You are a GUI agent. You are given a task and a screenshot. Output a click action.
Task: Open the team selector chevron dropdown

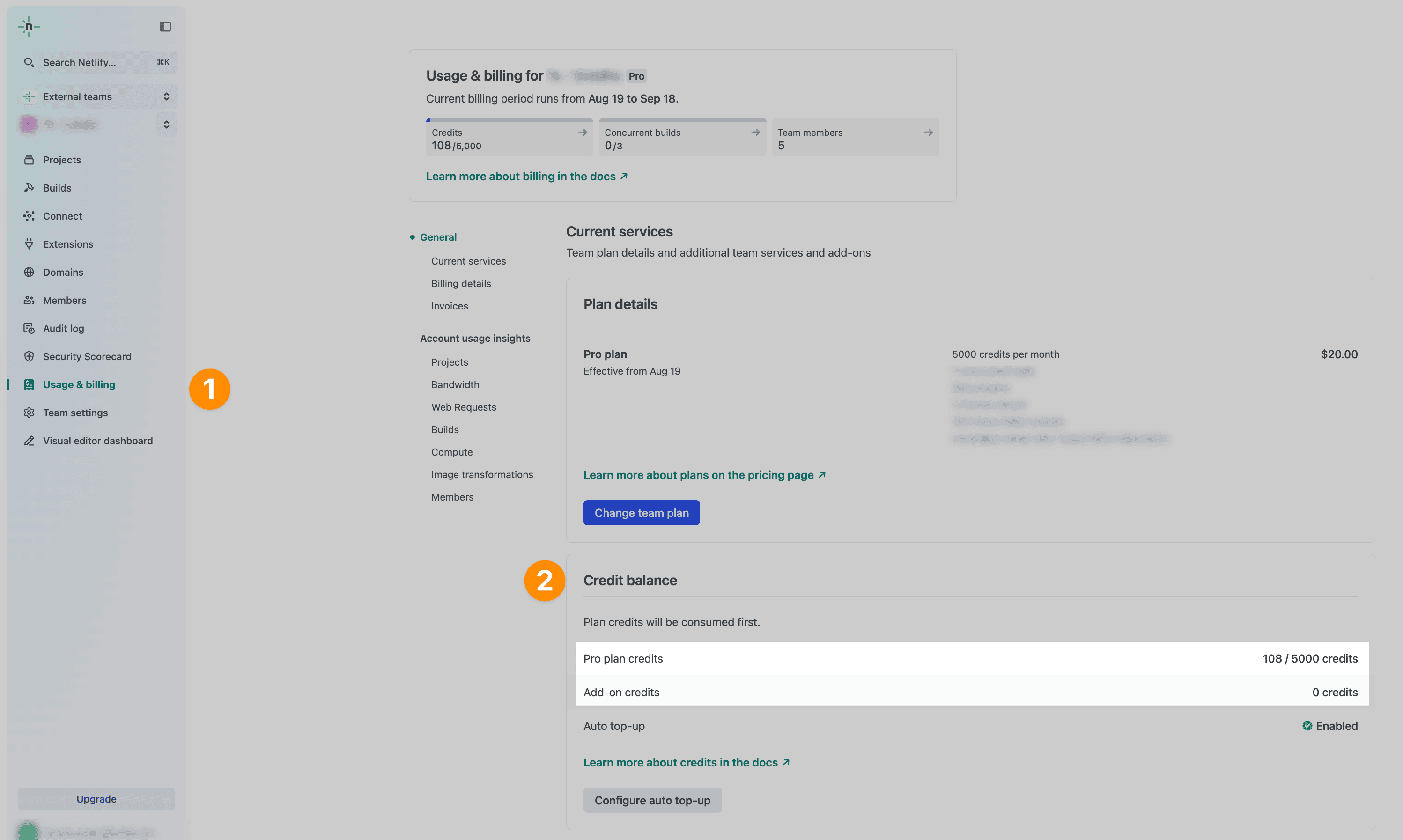pos(166,125)
